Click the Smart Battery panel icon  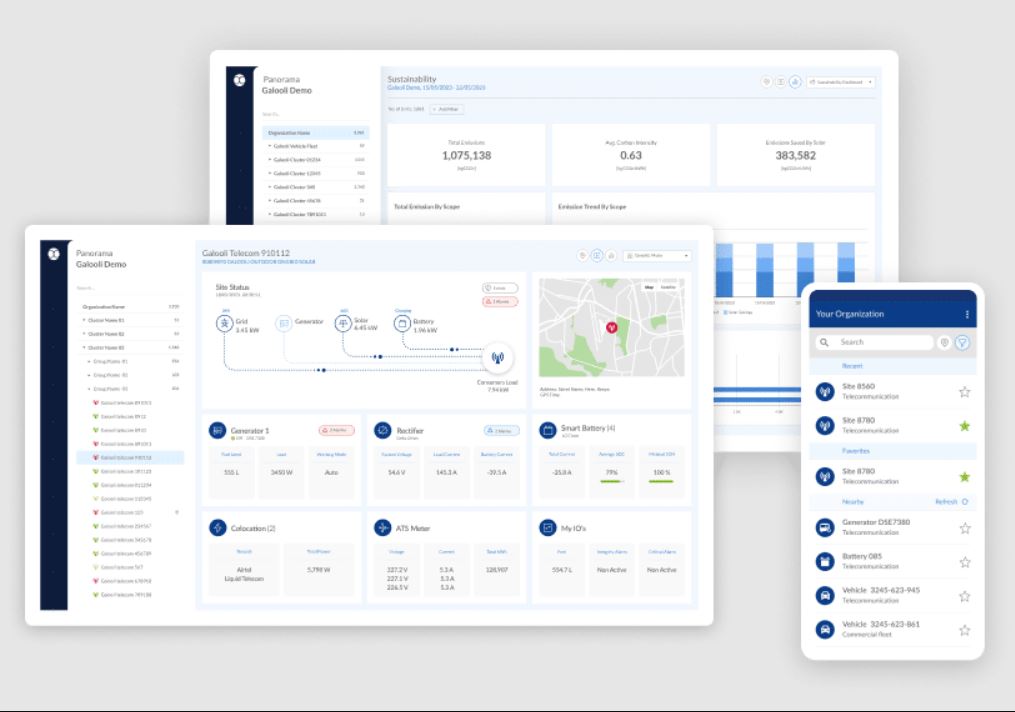[x=548, y=430]
